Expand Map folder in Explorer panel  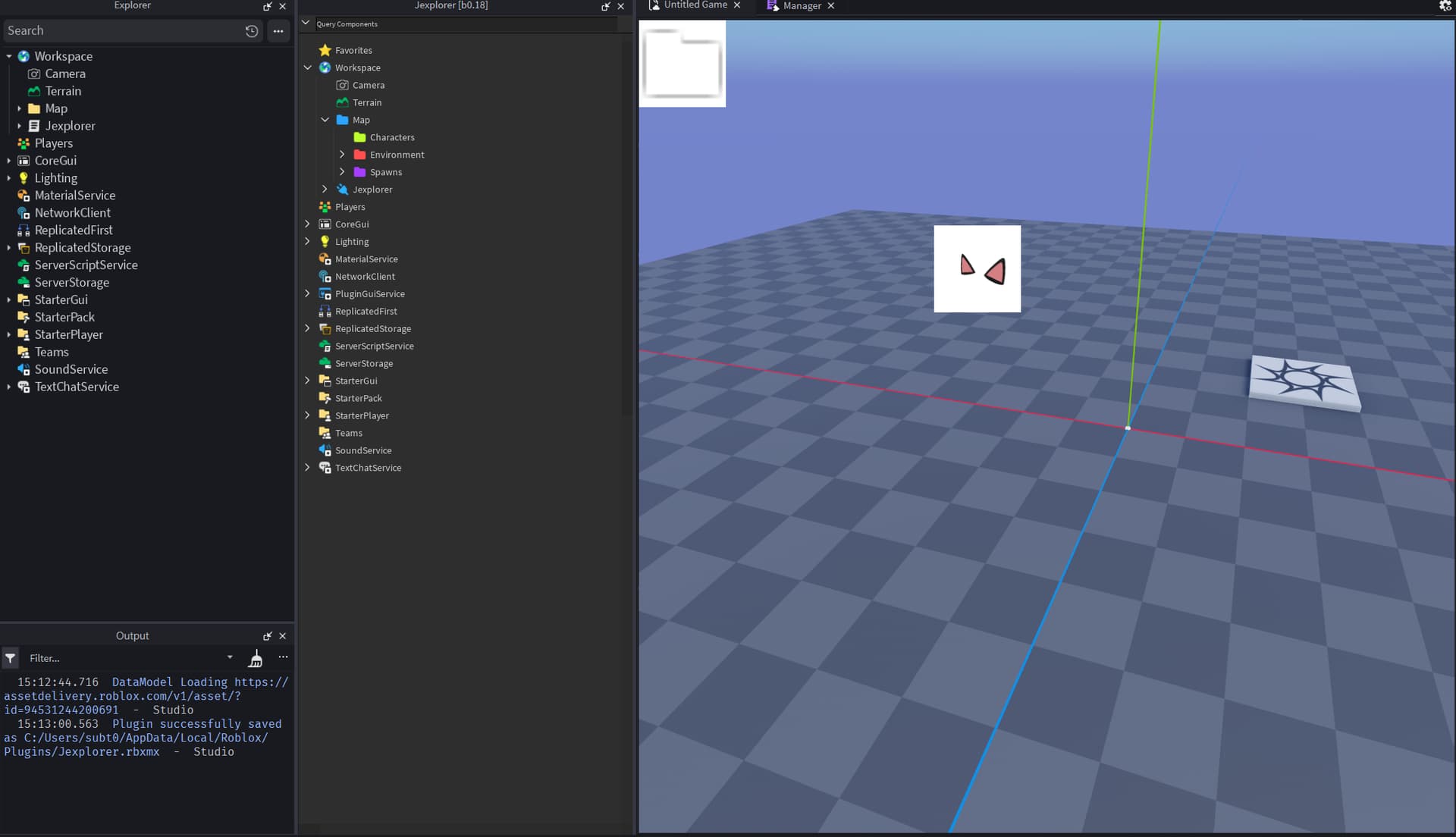click(x=19, y=108)
